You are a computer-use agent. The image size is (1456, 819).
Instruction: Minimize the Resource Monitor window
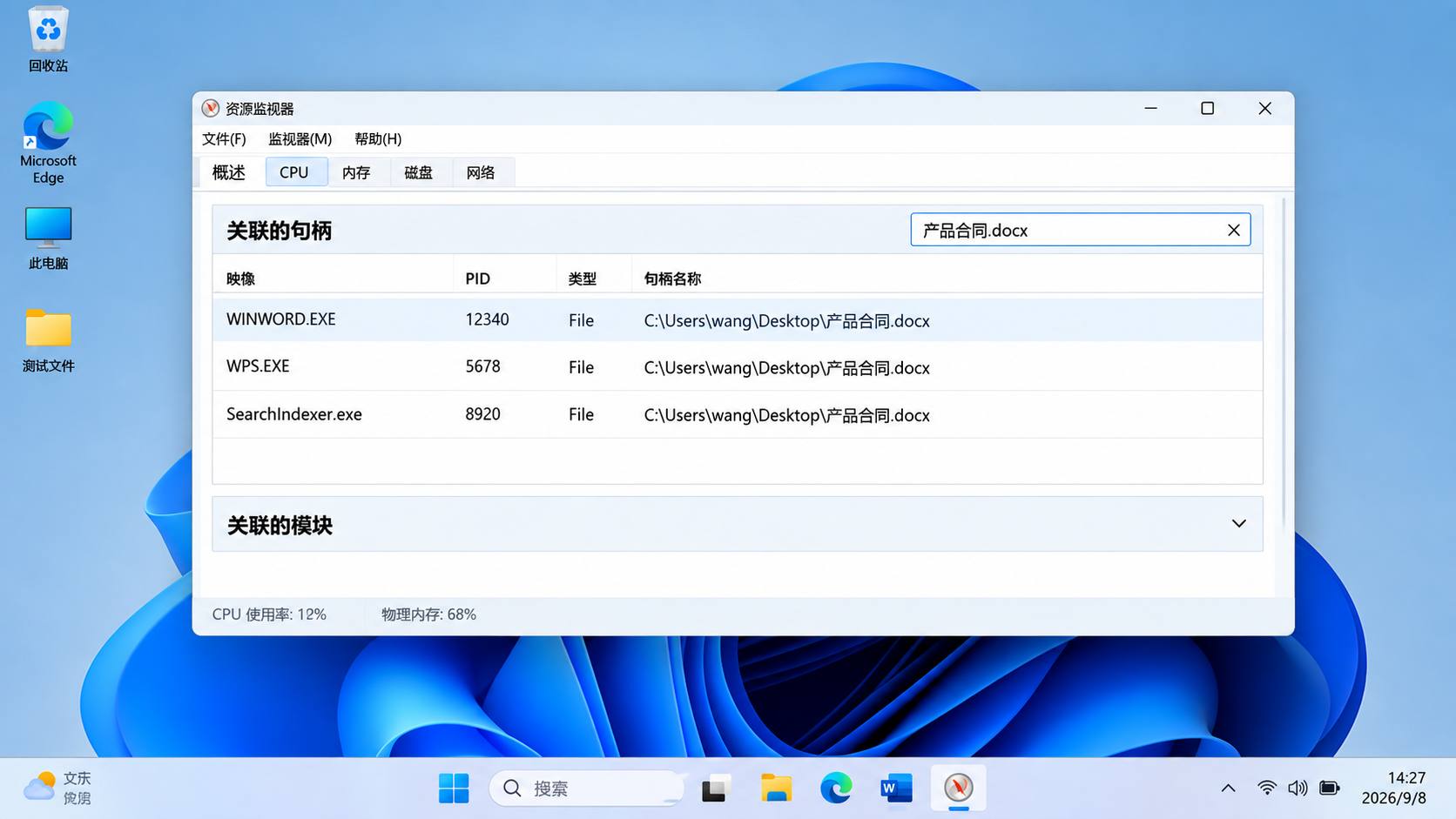tap(1150, 108)
